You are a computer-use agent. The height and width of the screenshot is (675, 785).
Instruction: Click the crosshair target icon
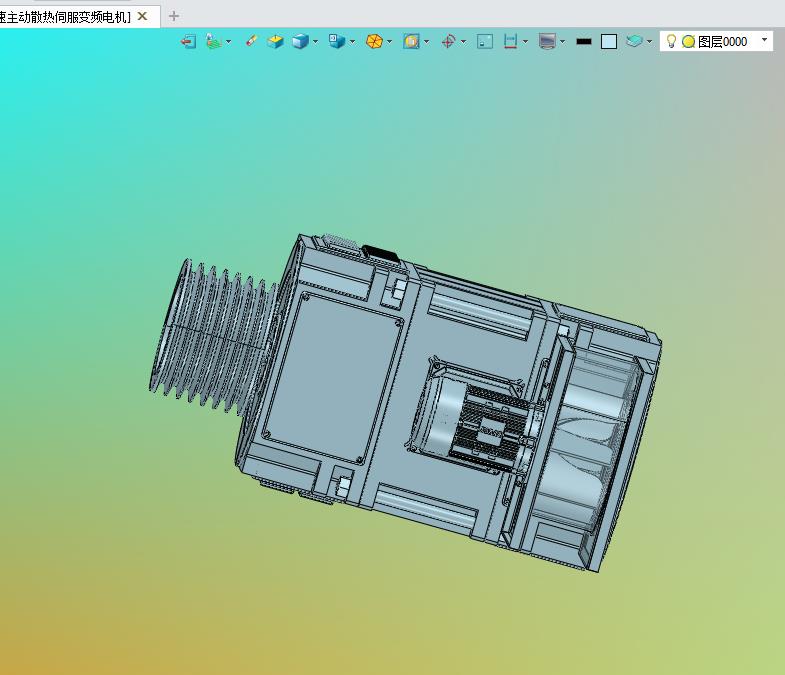(448, 42)
